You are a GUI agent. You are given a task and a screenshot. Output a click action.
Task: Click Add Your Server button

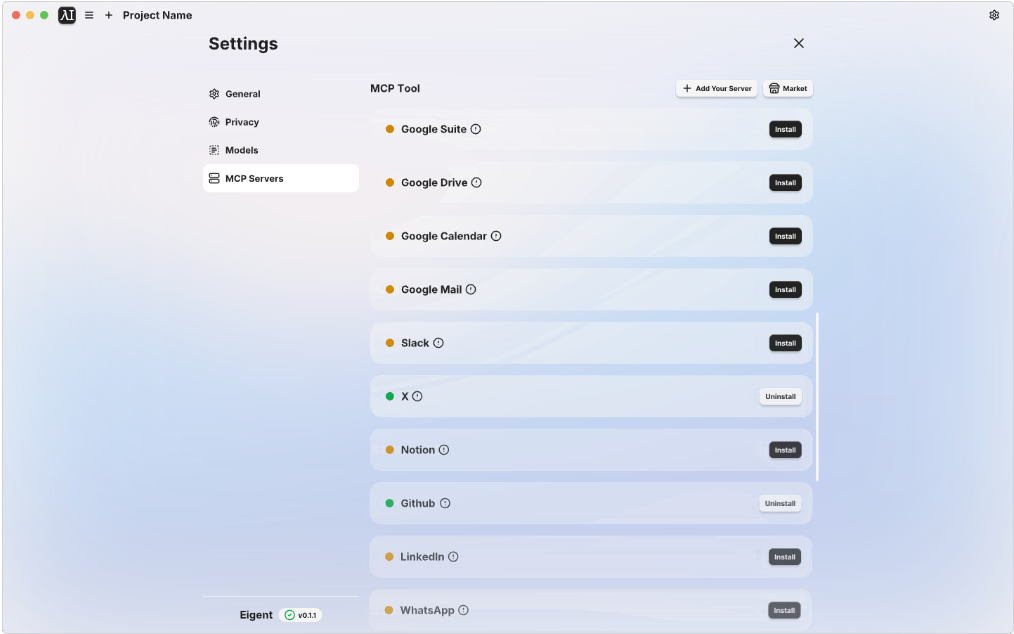tap(717, 89)
